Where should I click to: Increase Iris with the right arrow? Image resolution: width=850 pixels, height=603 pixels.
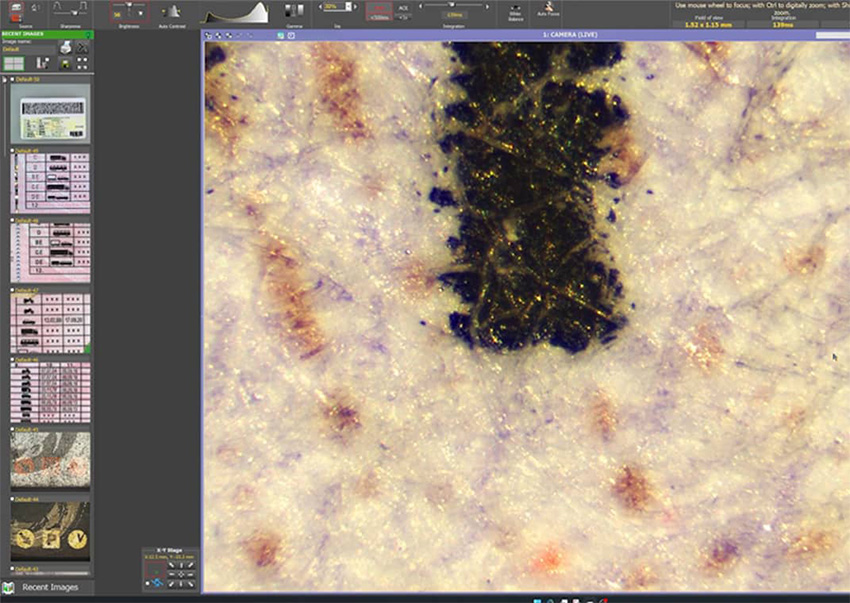click(356, 7)
